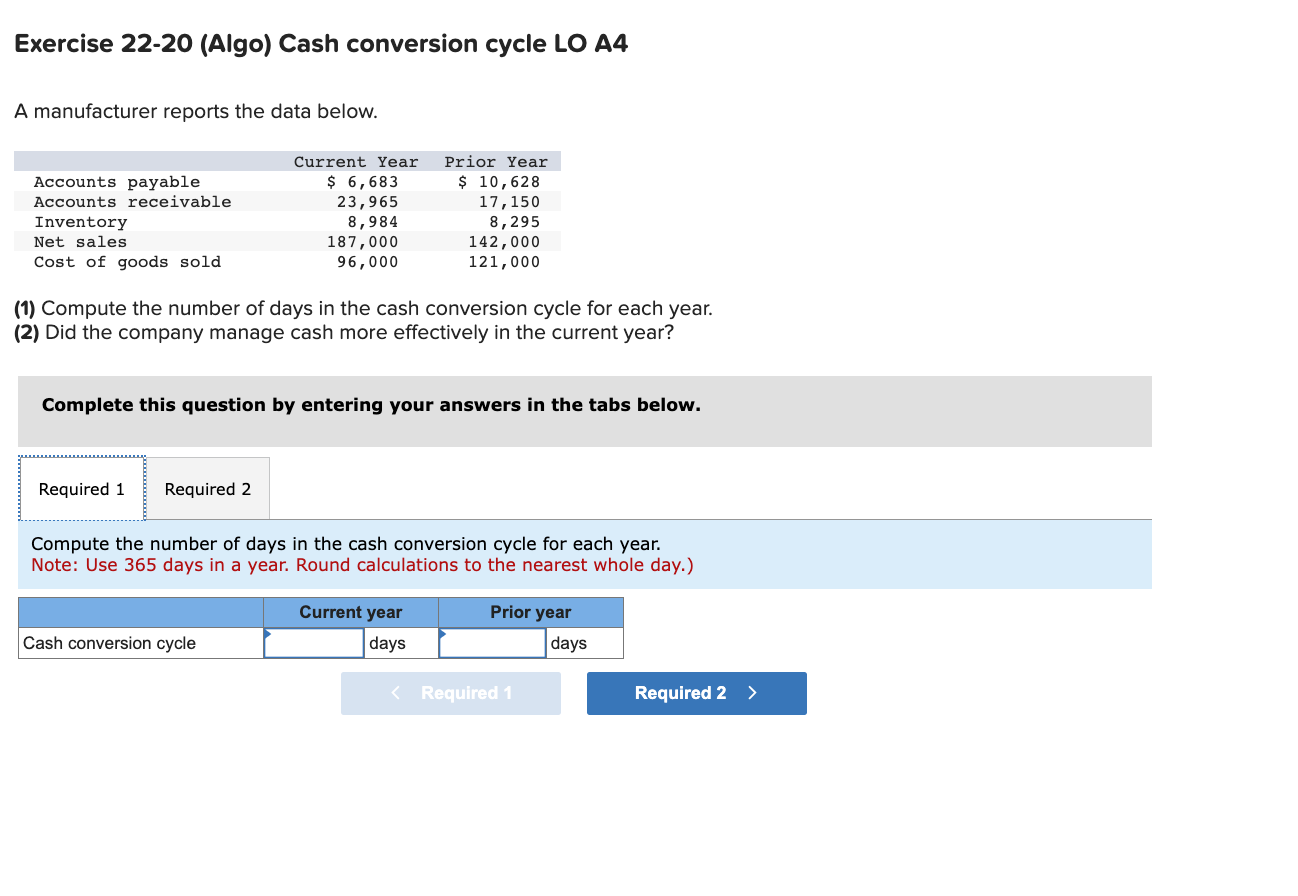Switch to the Required 2 tab
Image resolution: width=1298 pixels, height=896 pixels.
[x=207, y=488]
